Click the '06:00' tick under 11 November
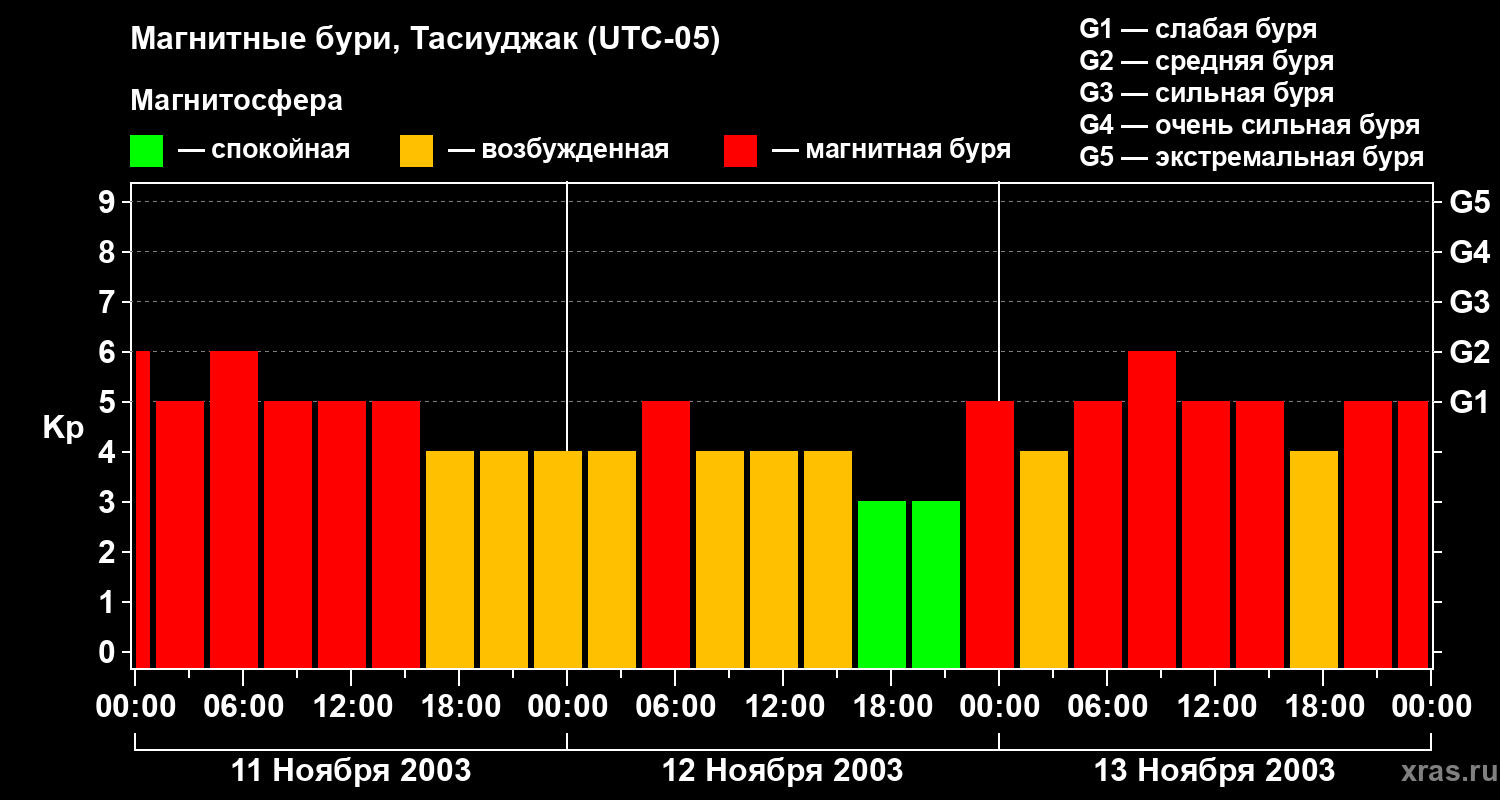The height and width of the screenshot is (800, 1500). pyautogui.click(x=243, y=707)
